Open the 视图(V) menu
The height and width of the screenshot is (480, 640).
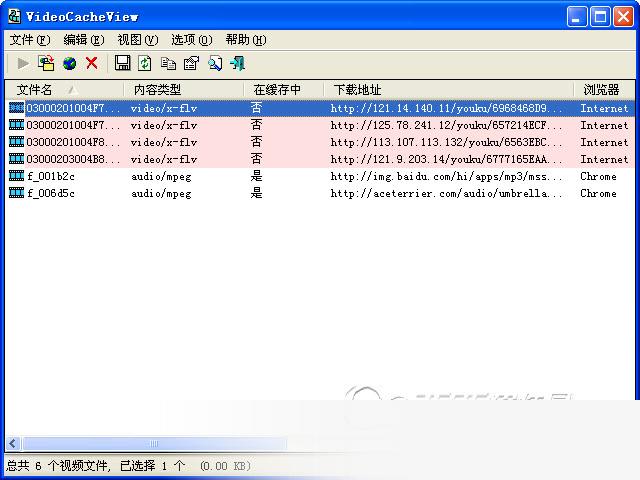pos(138,40)
